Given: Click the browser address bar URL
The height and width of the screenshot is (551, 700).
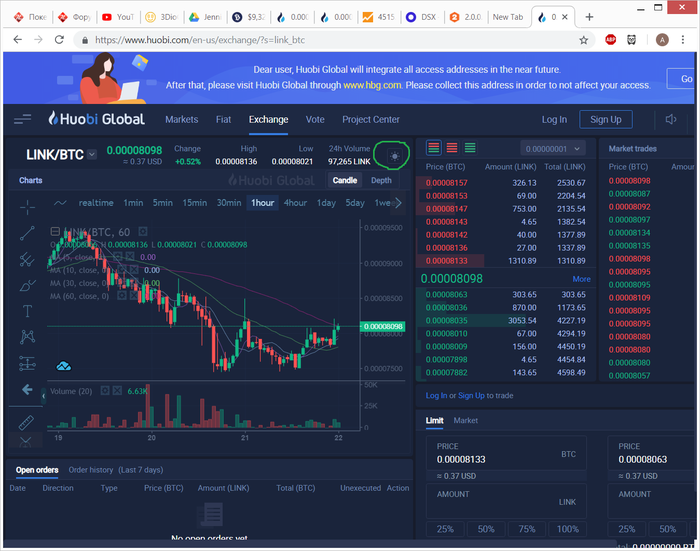Looking at the screenshot, I should click(200, 40).
